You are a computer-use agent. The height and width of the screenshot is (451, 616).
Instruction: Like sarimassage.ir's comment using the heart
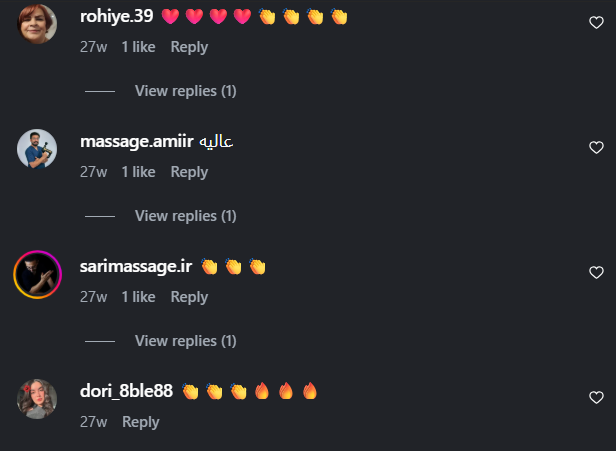(x=596, y=272)
